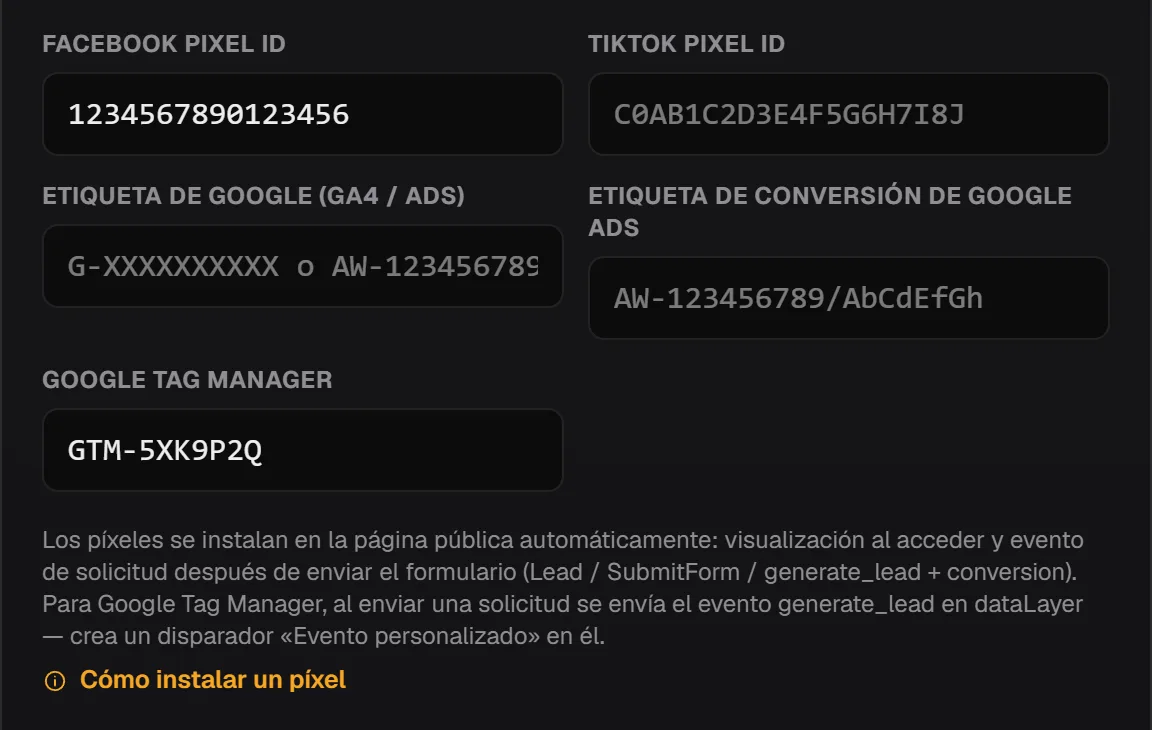Image resolution: width=1152 pixels, height=730 pixels.
Task: Click the entered value GTM-5XK9P2Q
Action: coord(165,450)
